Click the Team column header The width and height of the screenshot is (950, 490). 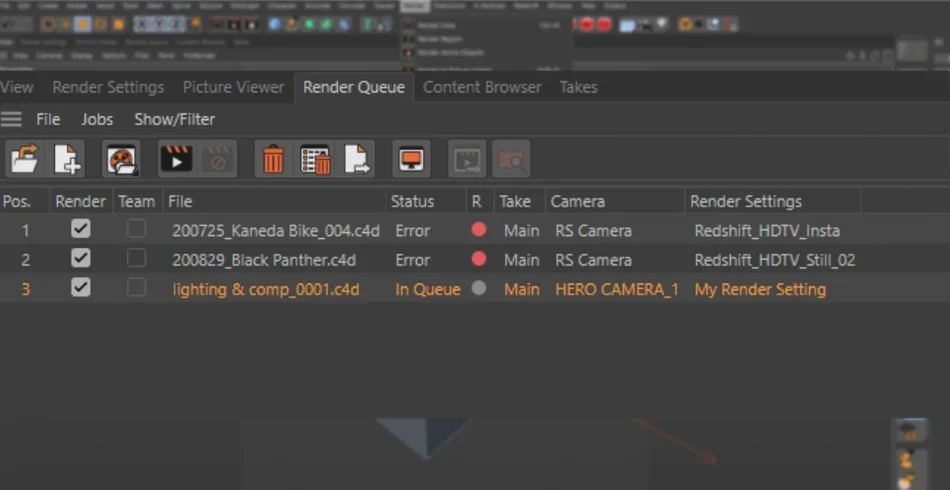tap(138, 201)
